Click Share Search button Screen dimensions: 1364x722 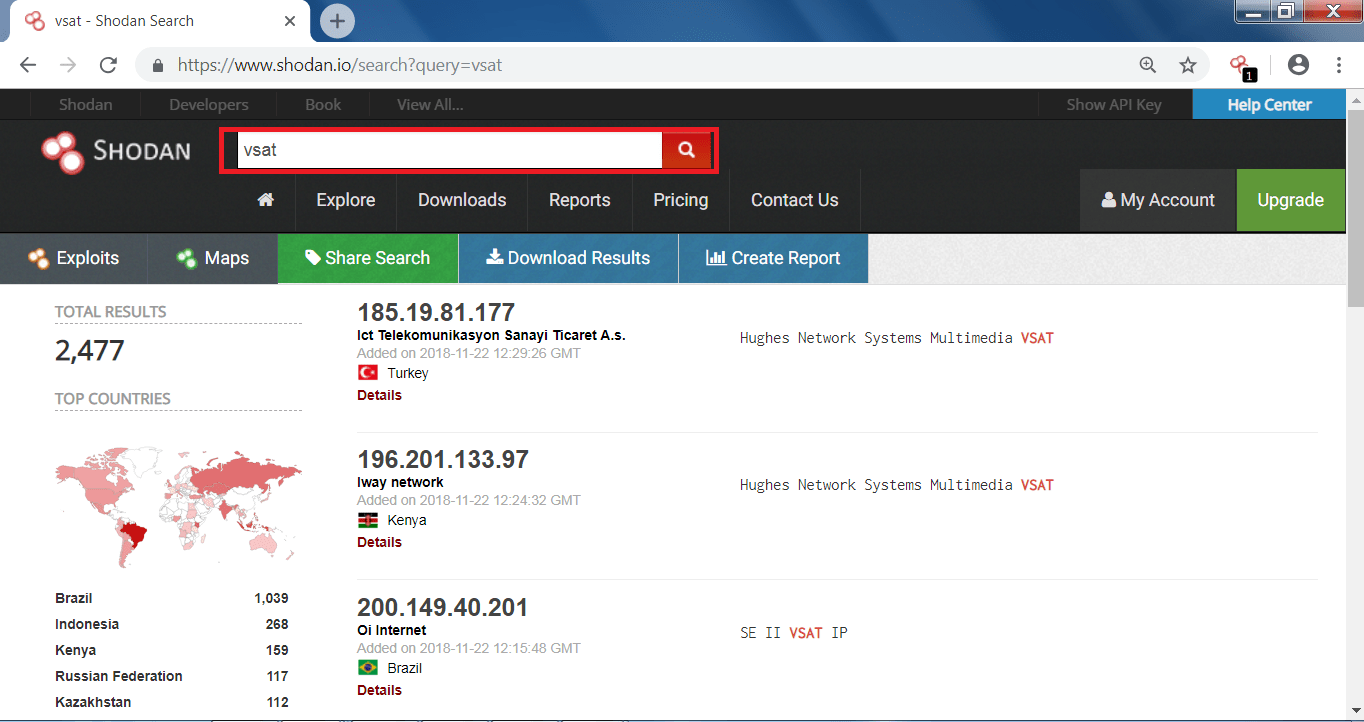coord(368,258)
